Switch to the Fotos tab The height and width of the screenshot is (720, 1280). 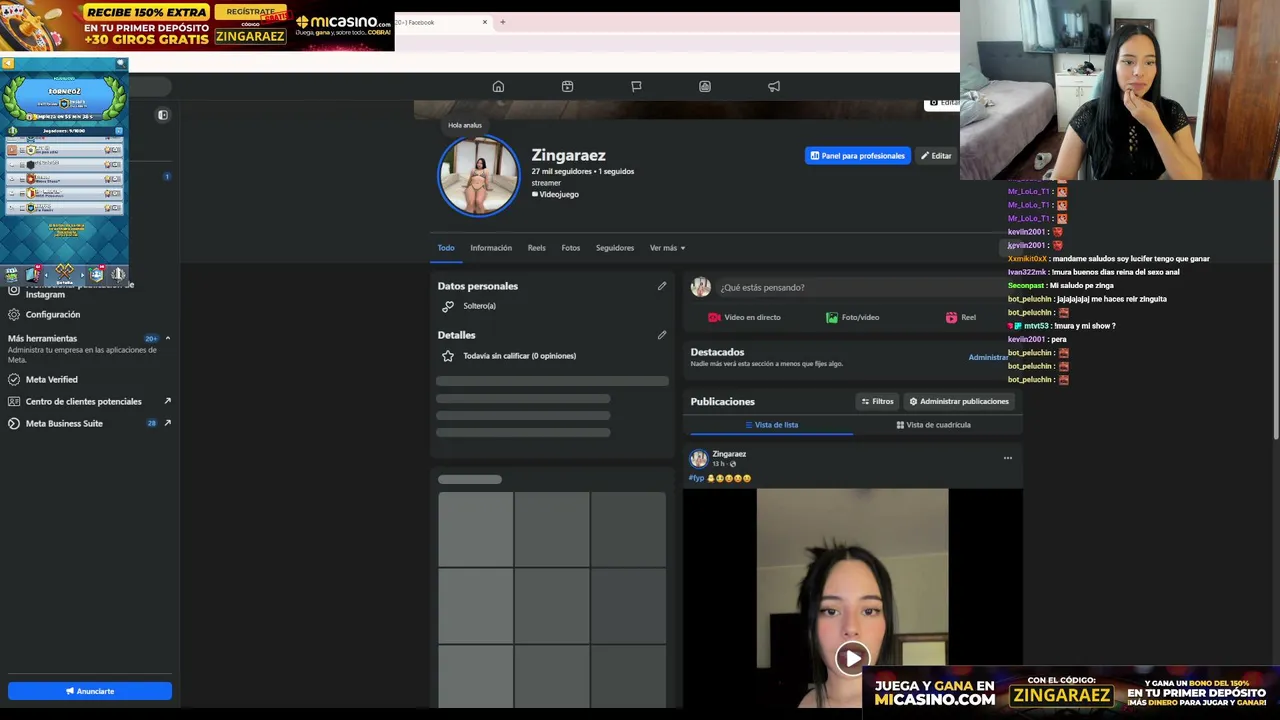(571, 248)
